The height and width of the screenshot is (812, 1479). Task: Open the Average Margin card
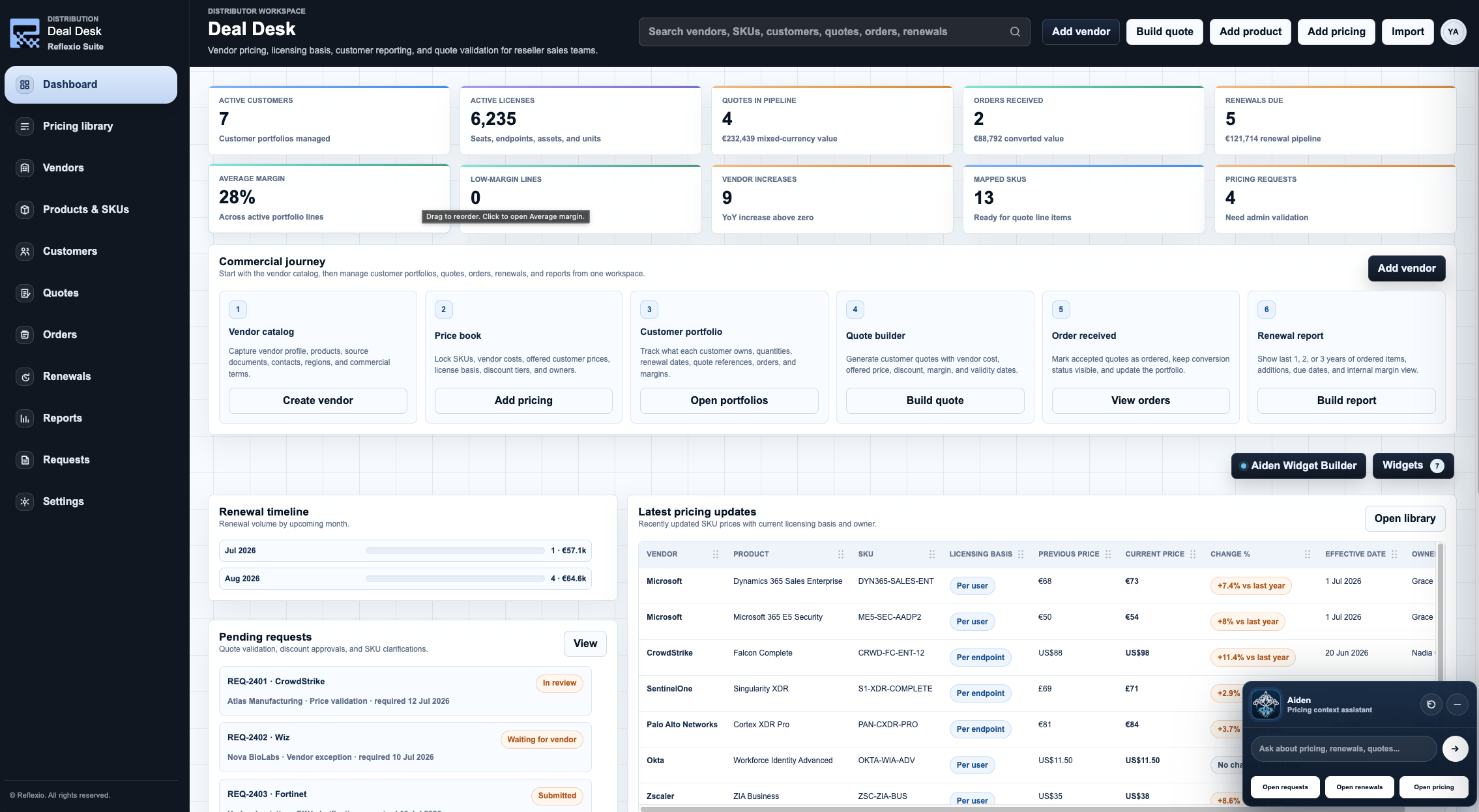(329, 199)
